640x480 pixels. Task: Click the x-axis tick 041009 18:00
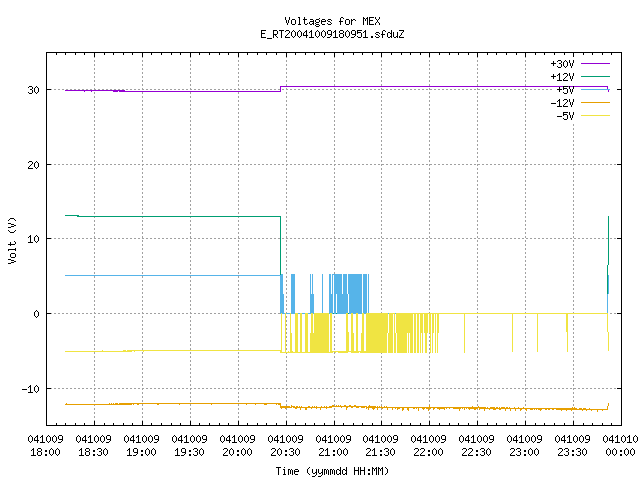(45, 446)
